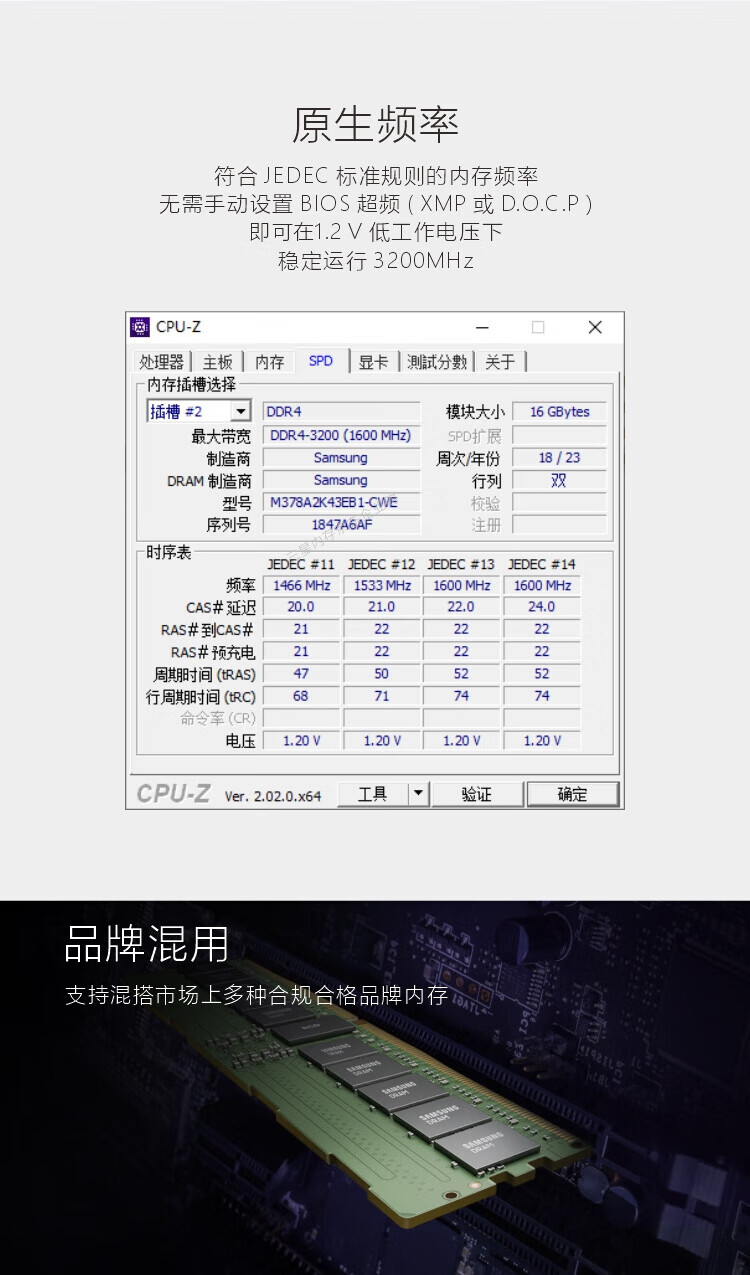Click the 1.20 V voltage under JEDEC #14

coord(542,741)
